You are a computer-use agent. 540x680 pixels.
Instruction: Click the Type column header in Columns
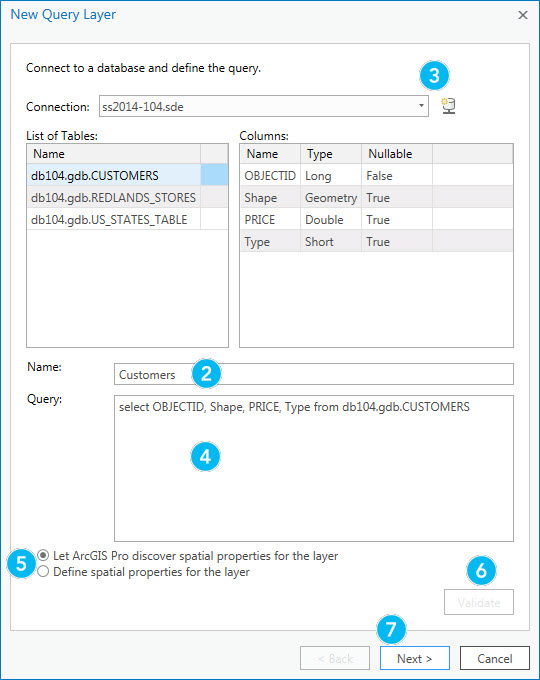(x=331, y=154)
